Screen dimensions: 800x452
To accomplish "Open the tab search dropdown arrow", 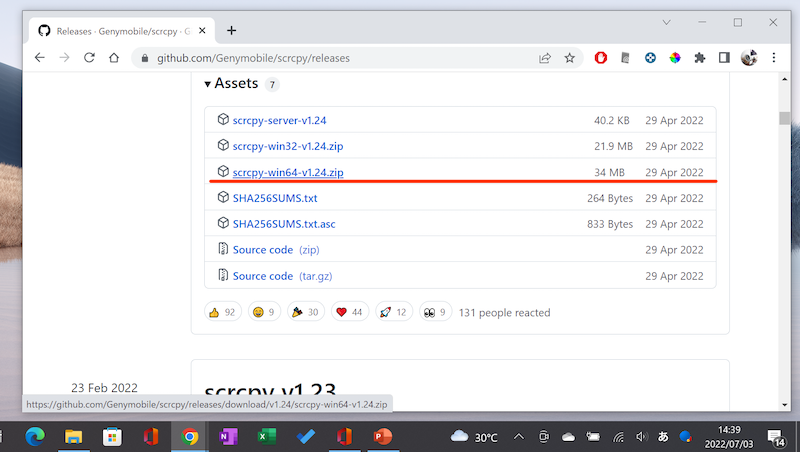I will click(x=668, y=22).
